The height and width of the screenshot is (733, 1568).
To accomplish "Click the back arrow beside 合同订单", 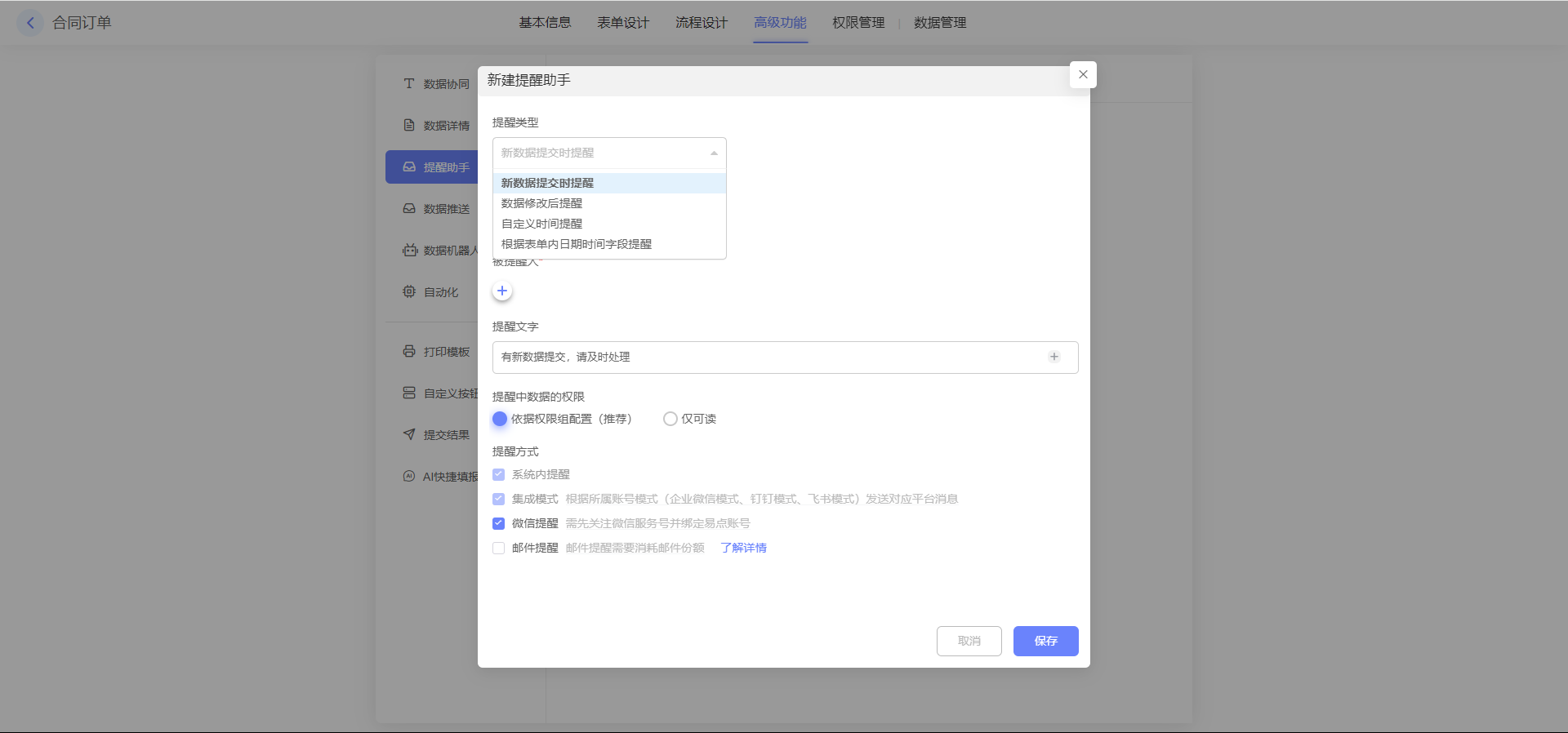I will click(x=30, y=23).
